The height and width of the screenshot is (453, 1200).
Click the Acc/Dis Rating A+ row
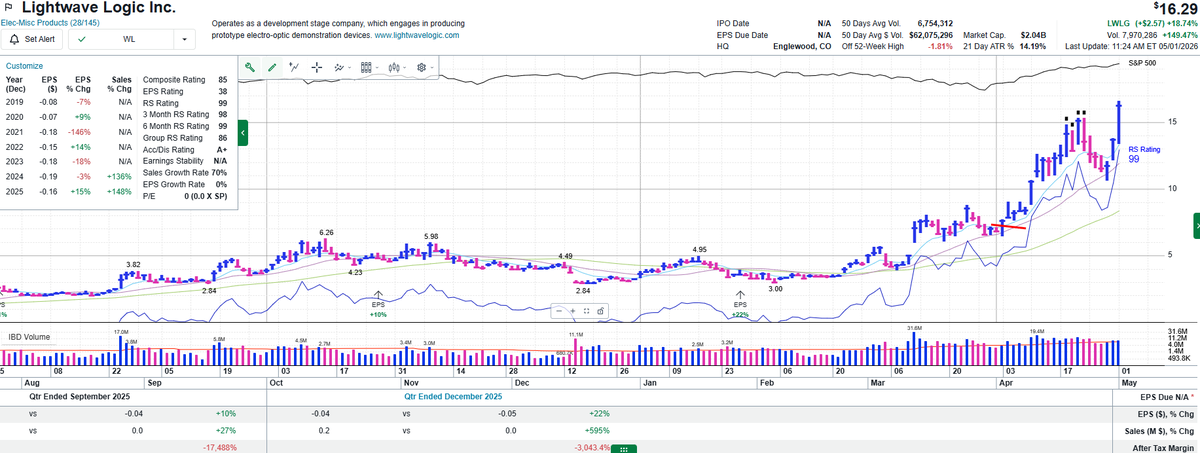pyautogui.click(x=186, y=150)
